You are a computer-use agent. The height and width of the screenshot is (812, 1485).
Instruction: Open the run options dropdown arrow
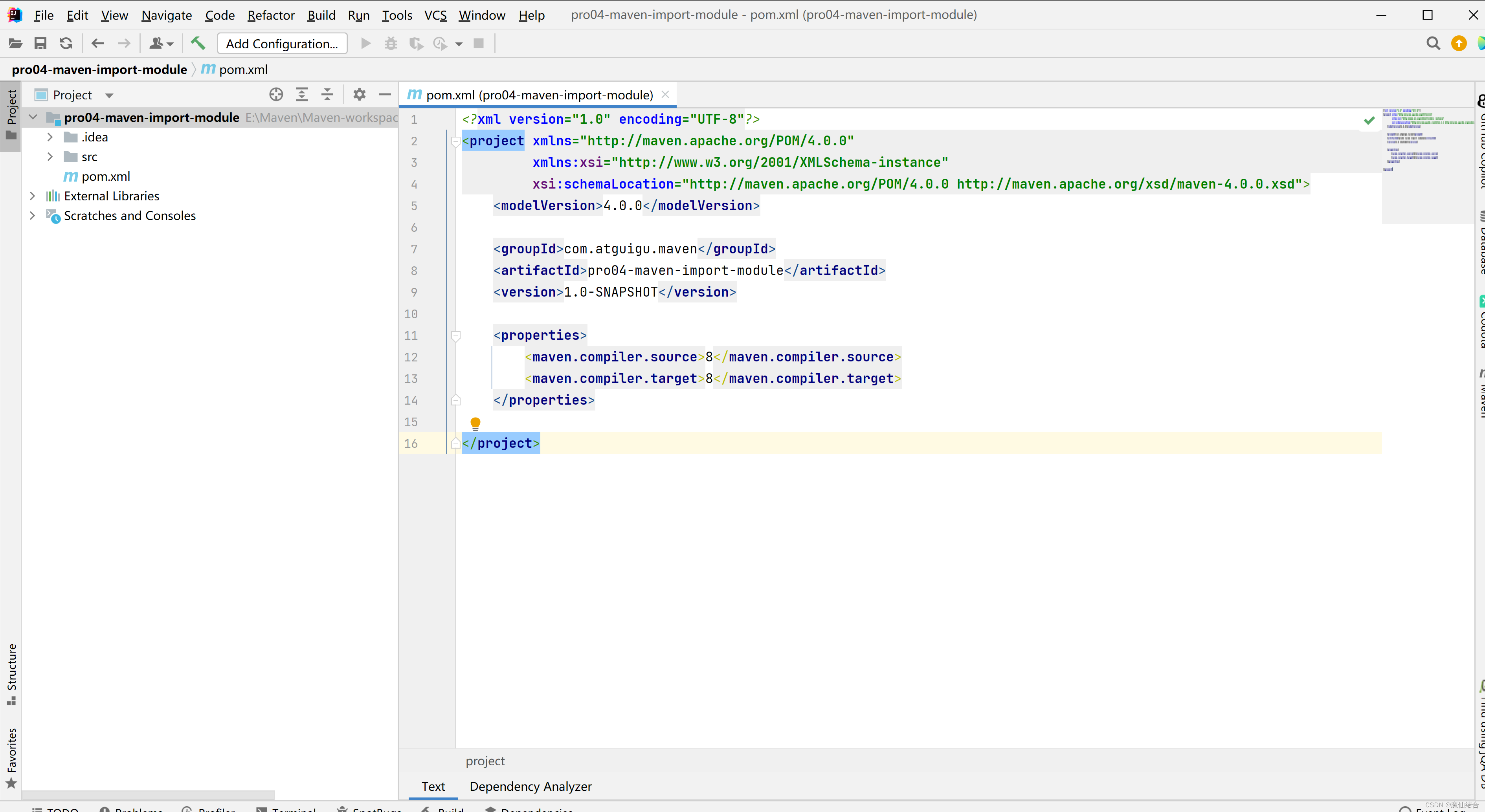[x=459, y=44]
